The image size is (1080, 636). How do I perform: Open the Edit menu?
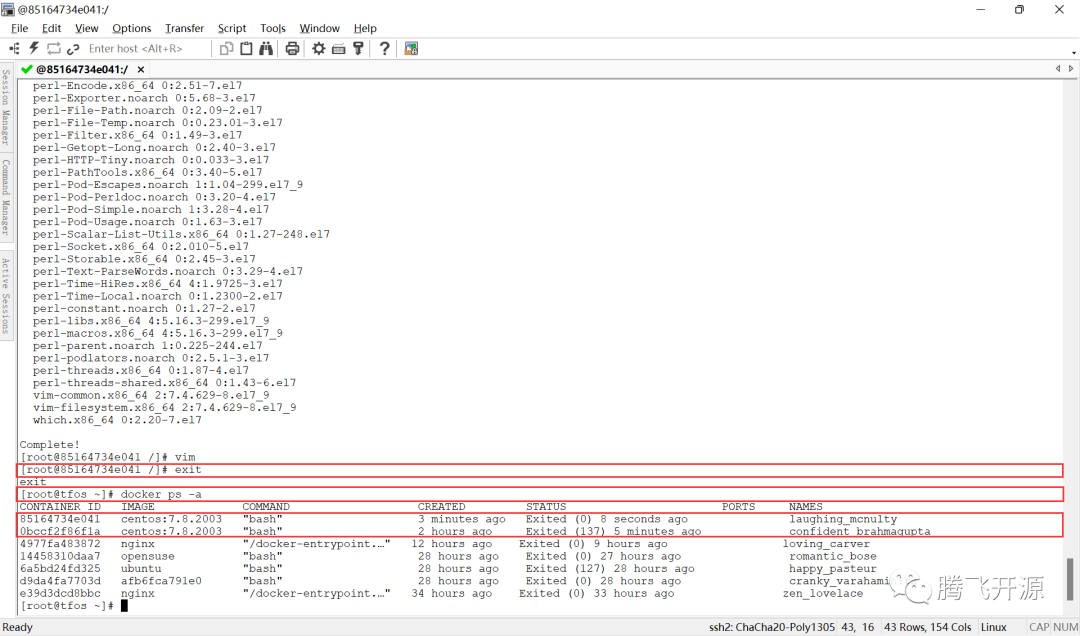(52, 28)
